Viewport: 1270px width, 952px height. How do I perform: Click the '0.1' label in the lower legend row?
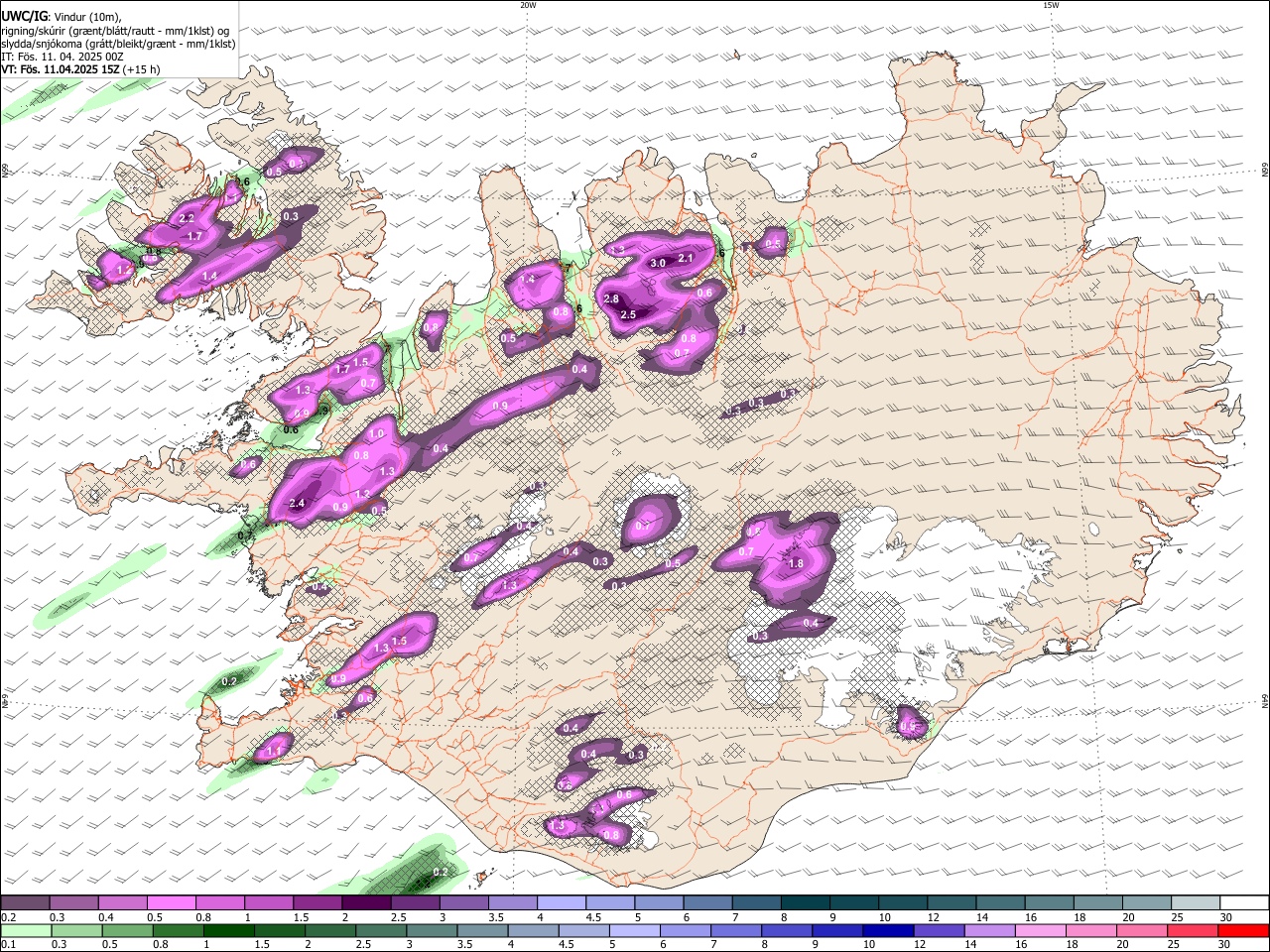click(x=8, y=945)
